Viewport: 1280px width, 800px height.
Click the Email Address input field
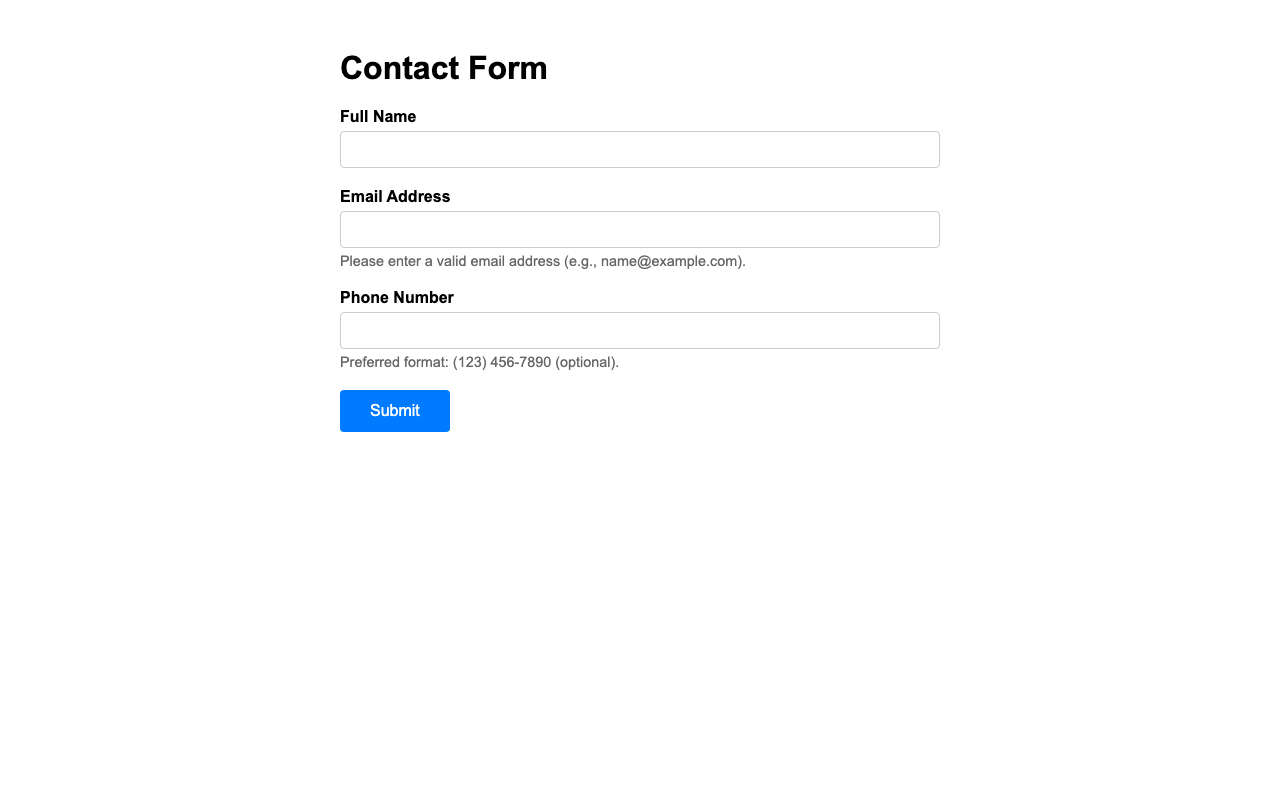(x=640, y=230)
